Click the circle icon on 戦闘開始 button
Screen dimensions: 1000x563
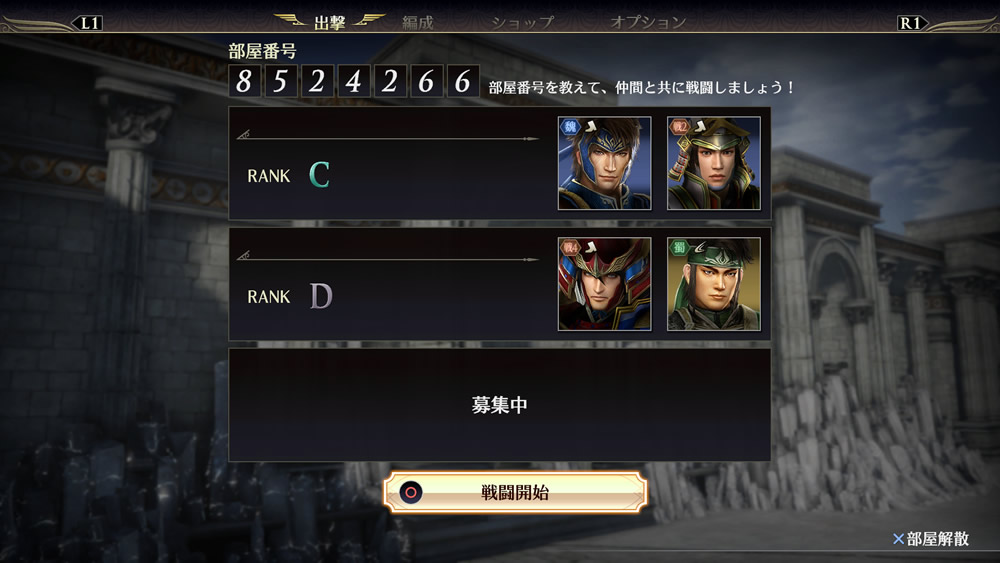pyautogui.click(x=411, y=492)
